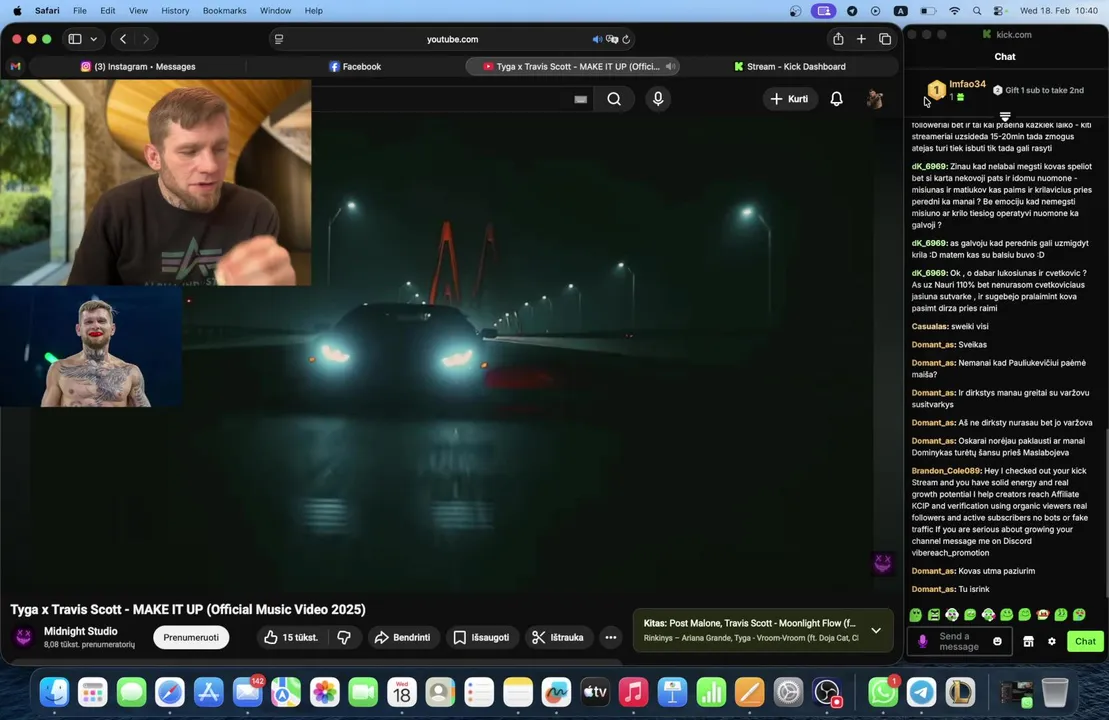Image resolution: width=1109 pixels, height=720 pixels.
Task: Open WhatsApp in the Dock
Action: 883,692
